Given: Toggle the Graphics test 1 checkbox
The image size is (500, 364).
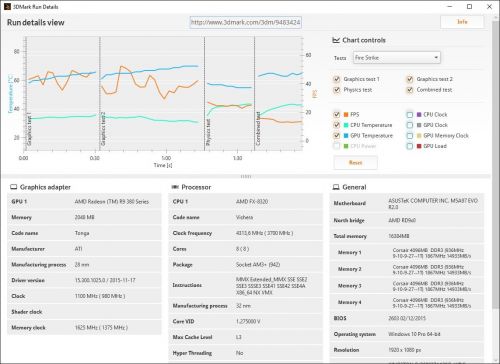Looking at the screenshot, I should point(336,79).
